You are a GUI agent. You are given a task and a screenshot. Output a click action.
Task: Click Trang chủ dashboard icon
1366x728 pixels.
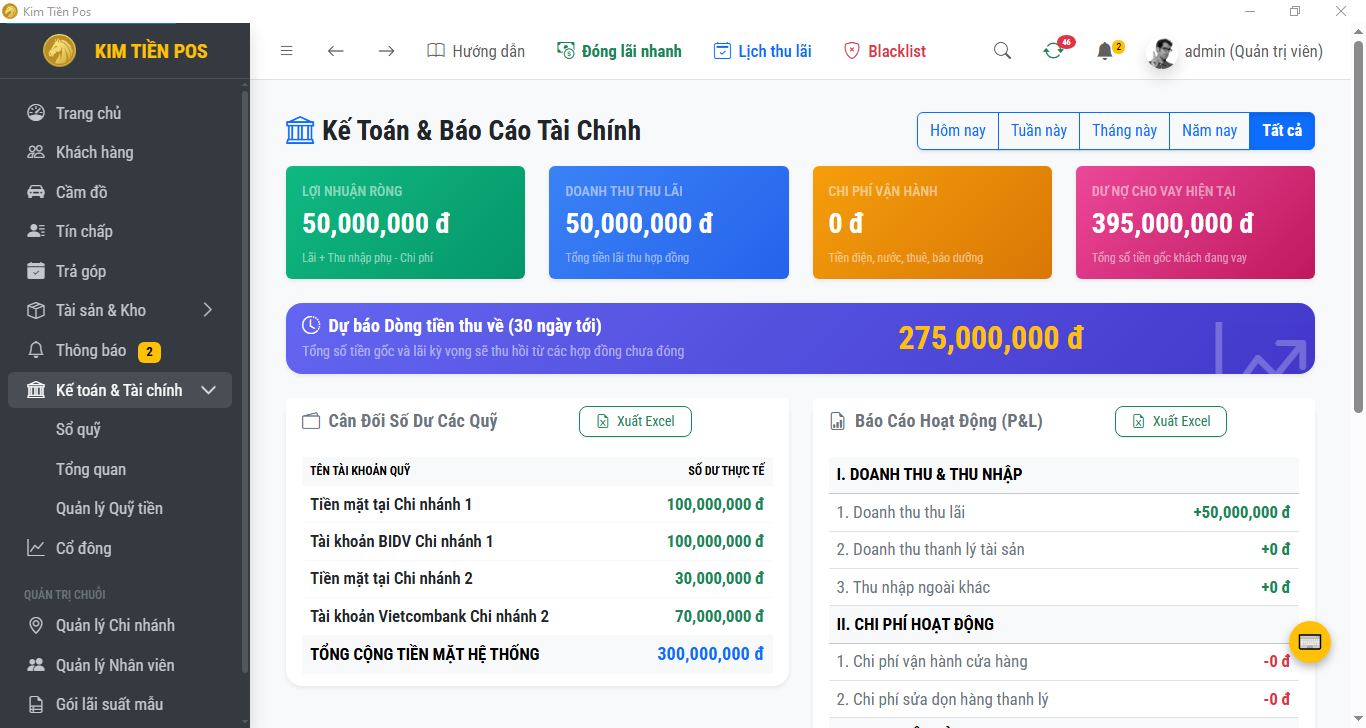coord(36,113)
